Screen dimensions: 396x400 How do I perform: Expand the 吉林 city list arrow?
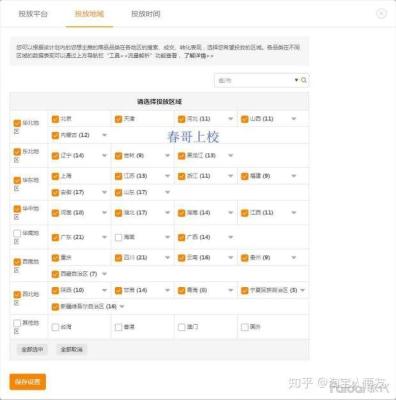pos(167,156)
